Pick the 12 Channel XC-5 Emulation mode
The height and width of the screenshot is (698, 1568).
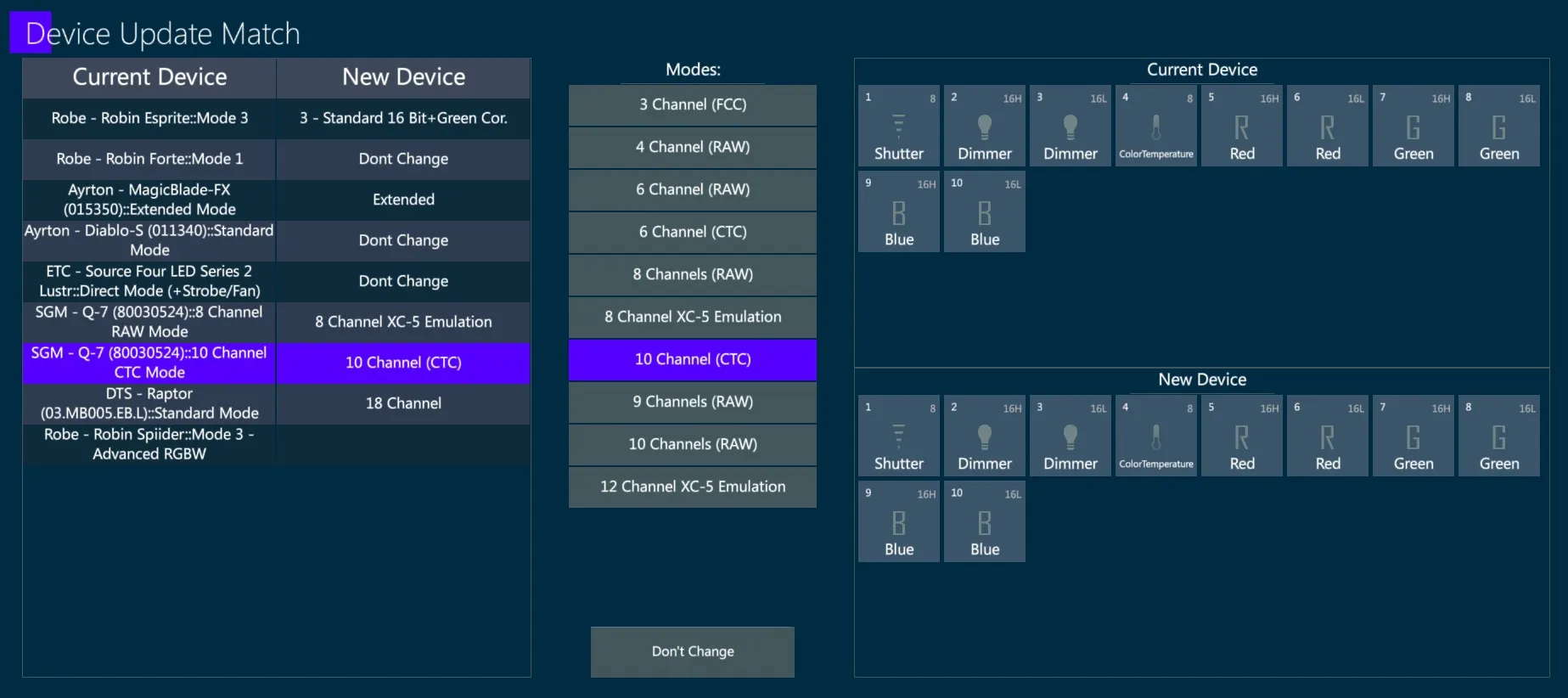point(693,487)
